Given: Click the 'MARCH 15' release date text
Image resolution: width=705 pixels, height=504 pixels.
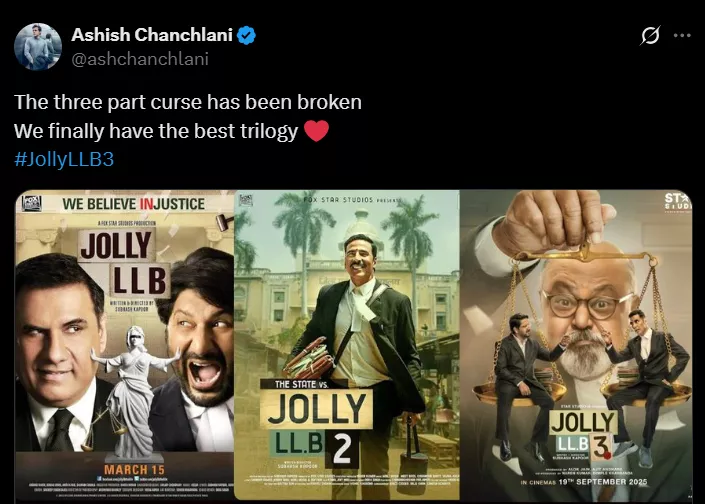Looking at the screenshot, I should 134,470.
